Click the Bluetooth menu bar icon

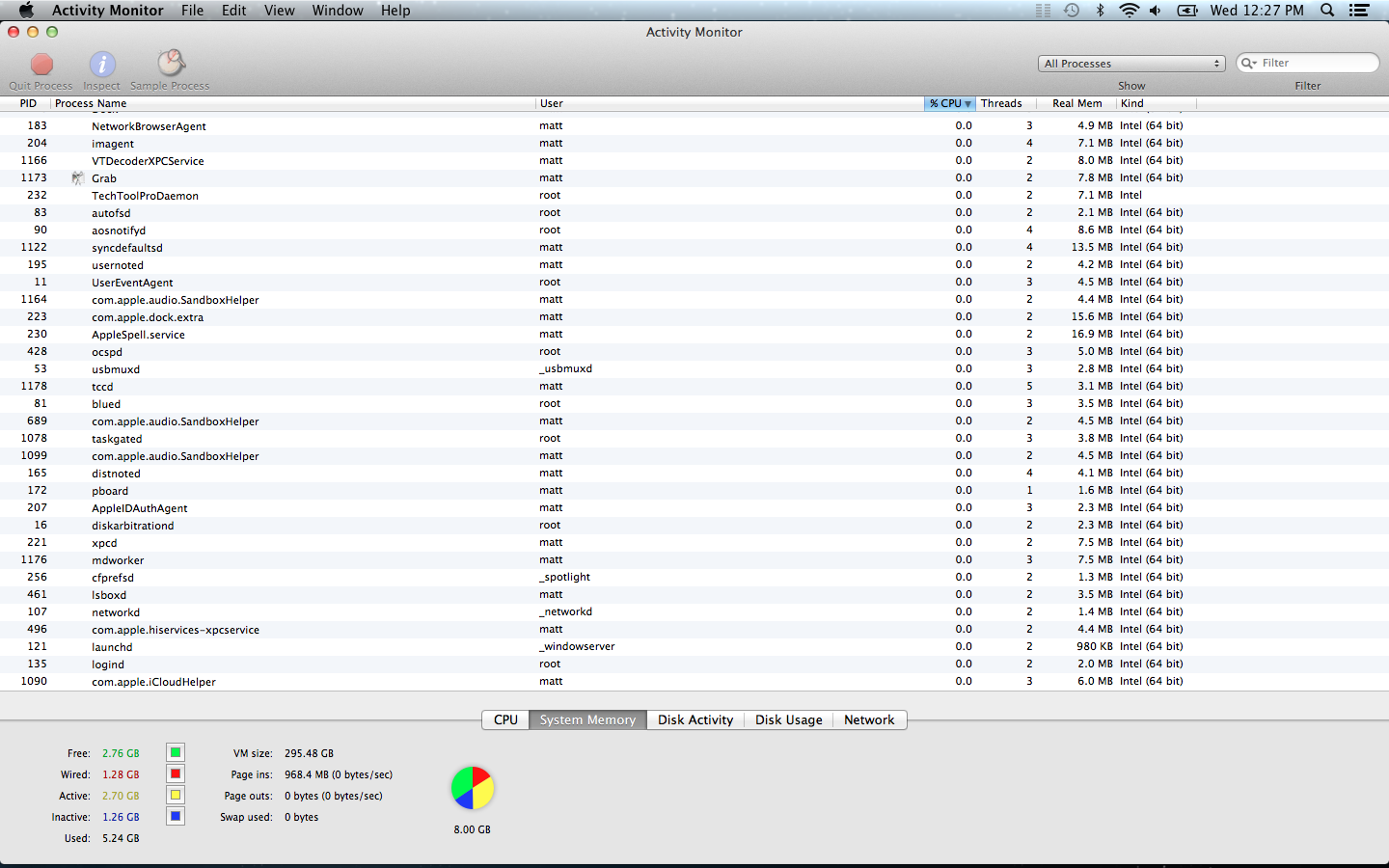[x=1100, y=10]
